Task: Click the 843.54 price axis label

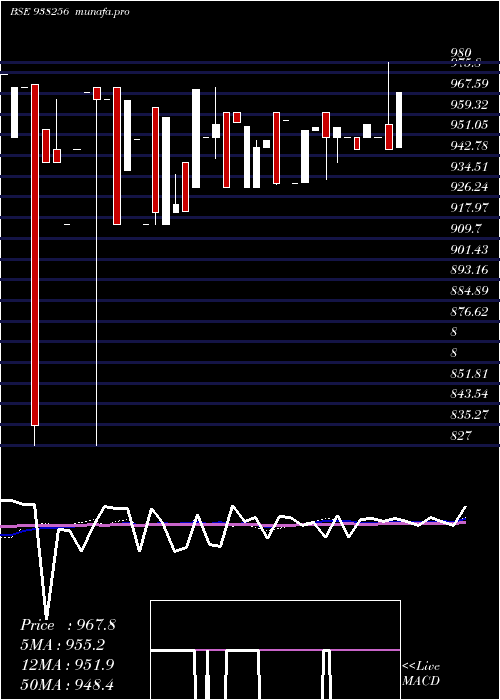Action: click(x=469, y=394)
